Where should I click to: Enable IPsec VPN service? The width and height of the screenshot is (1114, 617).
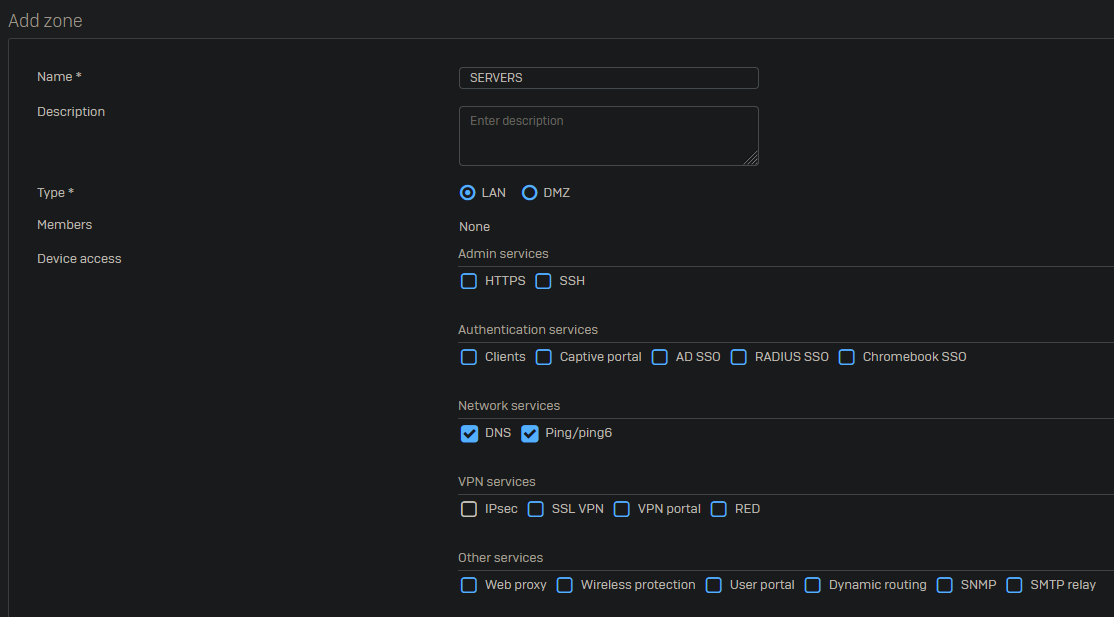pyautogui.click(x=469, y=509)
